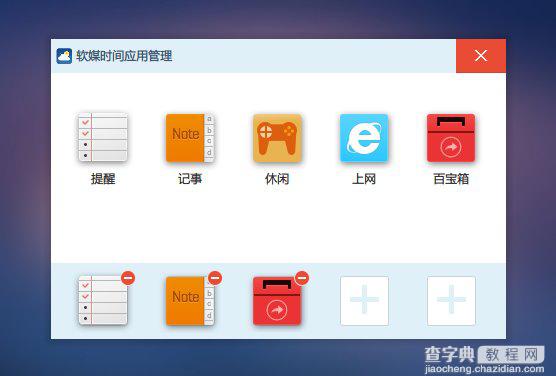Click the 百宝箱 label text
This screenshot has height=376, width=556.
pos(451,179)
